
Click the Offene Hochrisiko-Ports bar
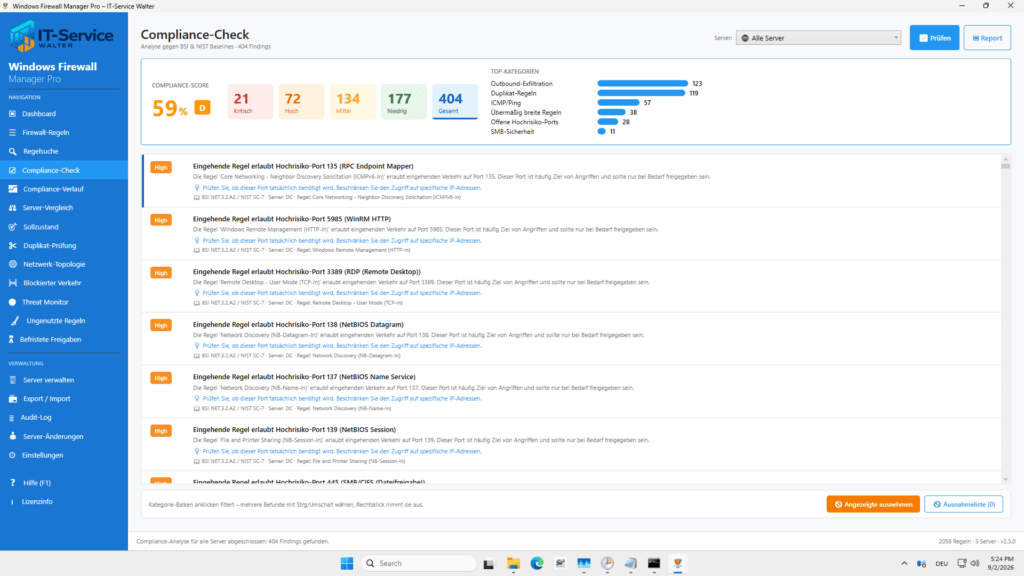608,122
